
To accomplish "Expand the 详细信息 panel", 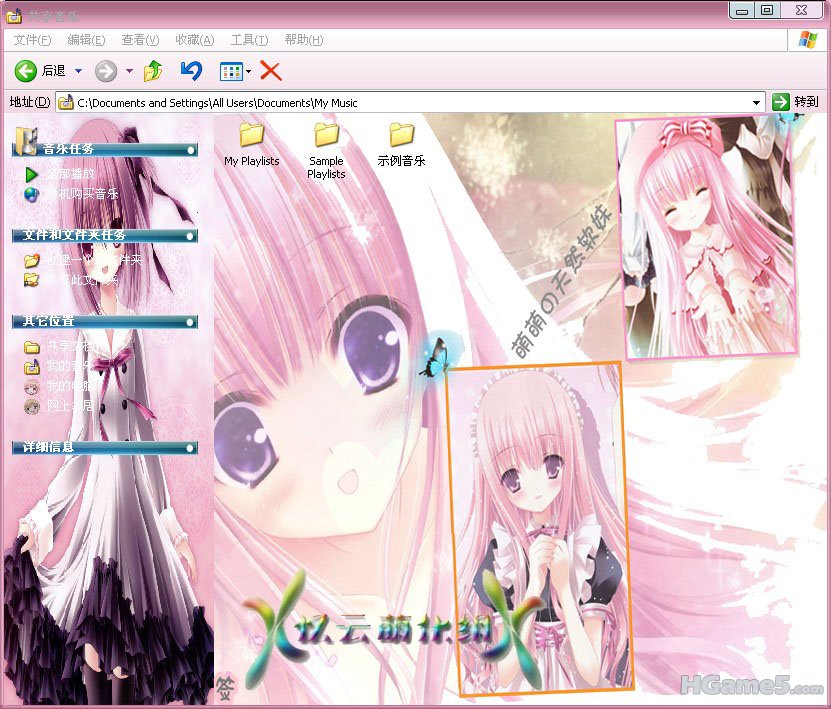I will [x=190, y=448].
